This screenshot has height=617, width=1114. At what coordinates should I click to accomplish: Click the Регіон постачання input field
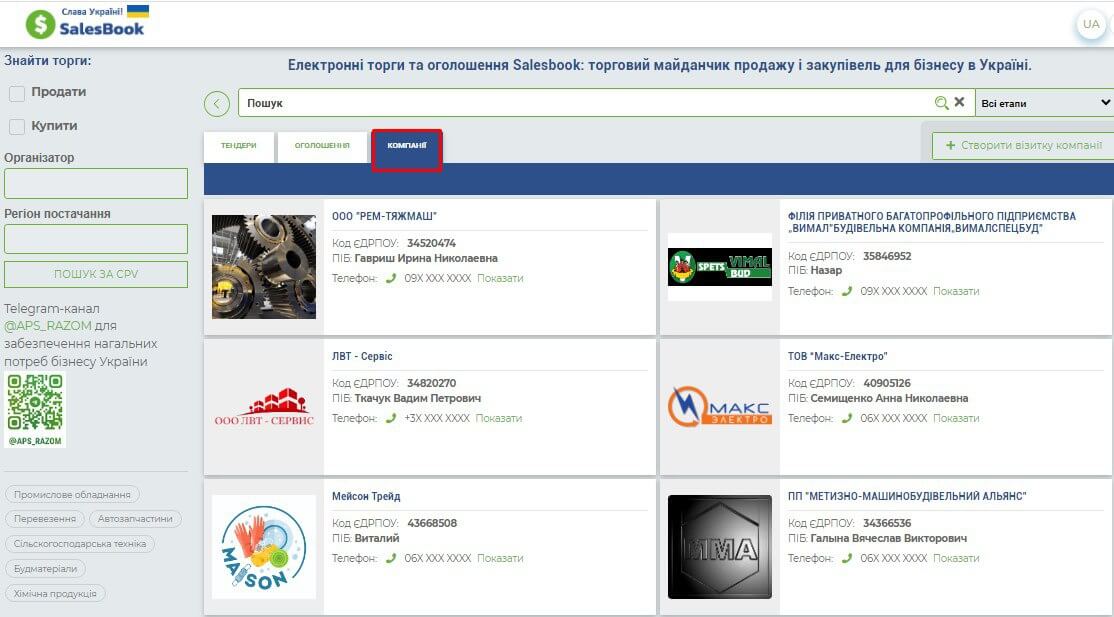click(x=96, y=240)
